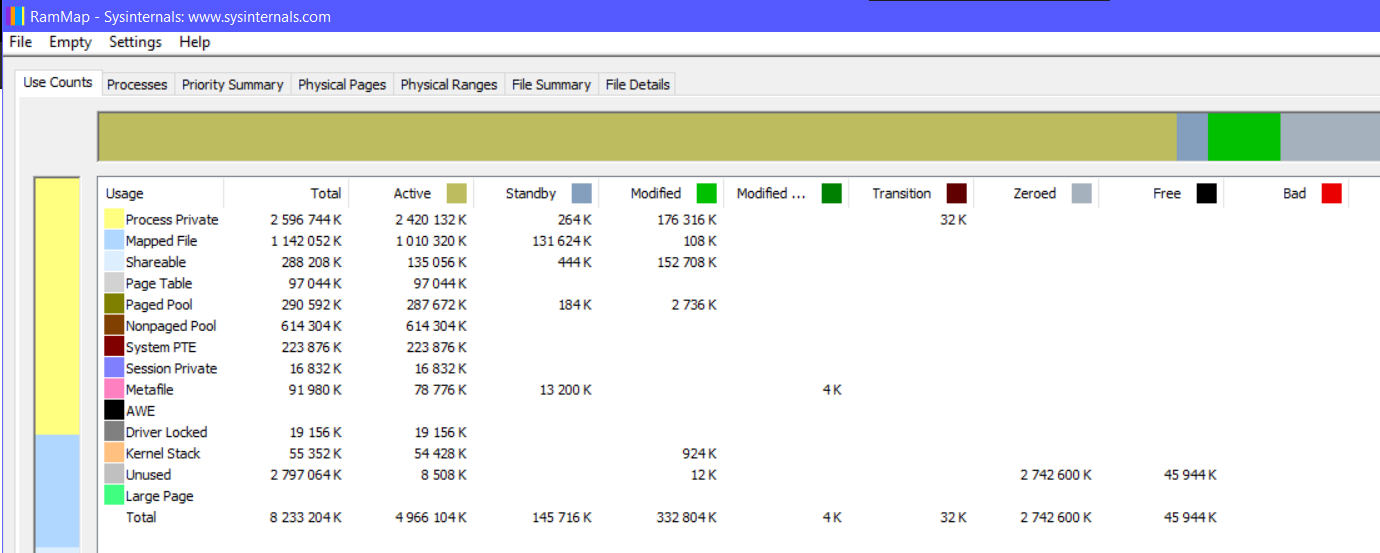
Task: Click the dark green Modified no-write swatch
Action: point(832,193)
